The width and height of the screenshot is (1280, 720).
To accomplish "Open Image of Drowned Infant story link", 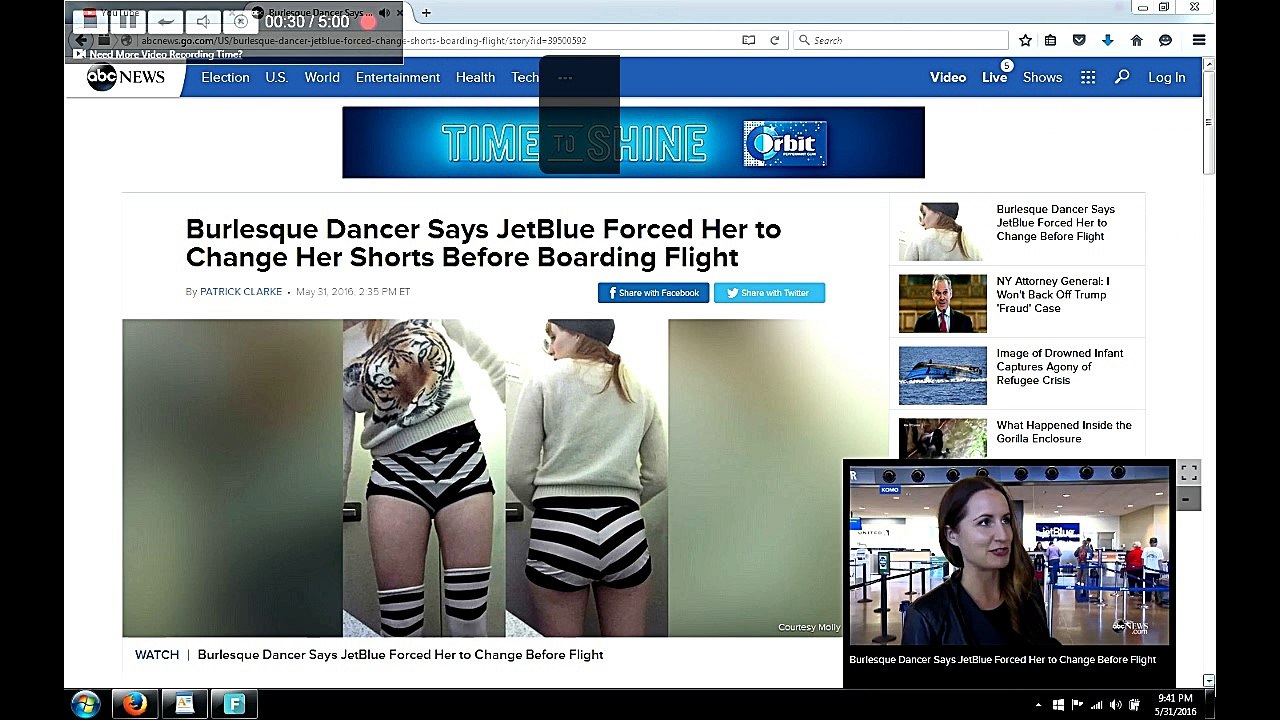I will pos(1059,367).
